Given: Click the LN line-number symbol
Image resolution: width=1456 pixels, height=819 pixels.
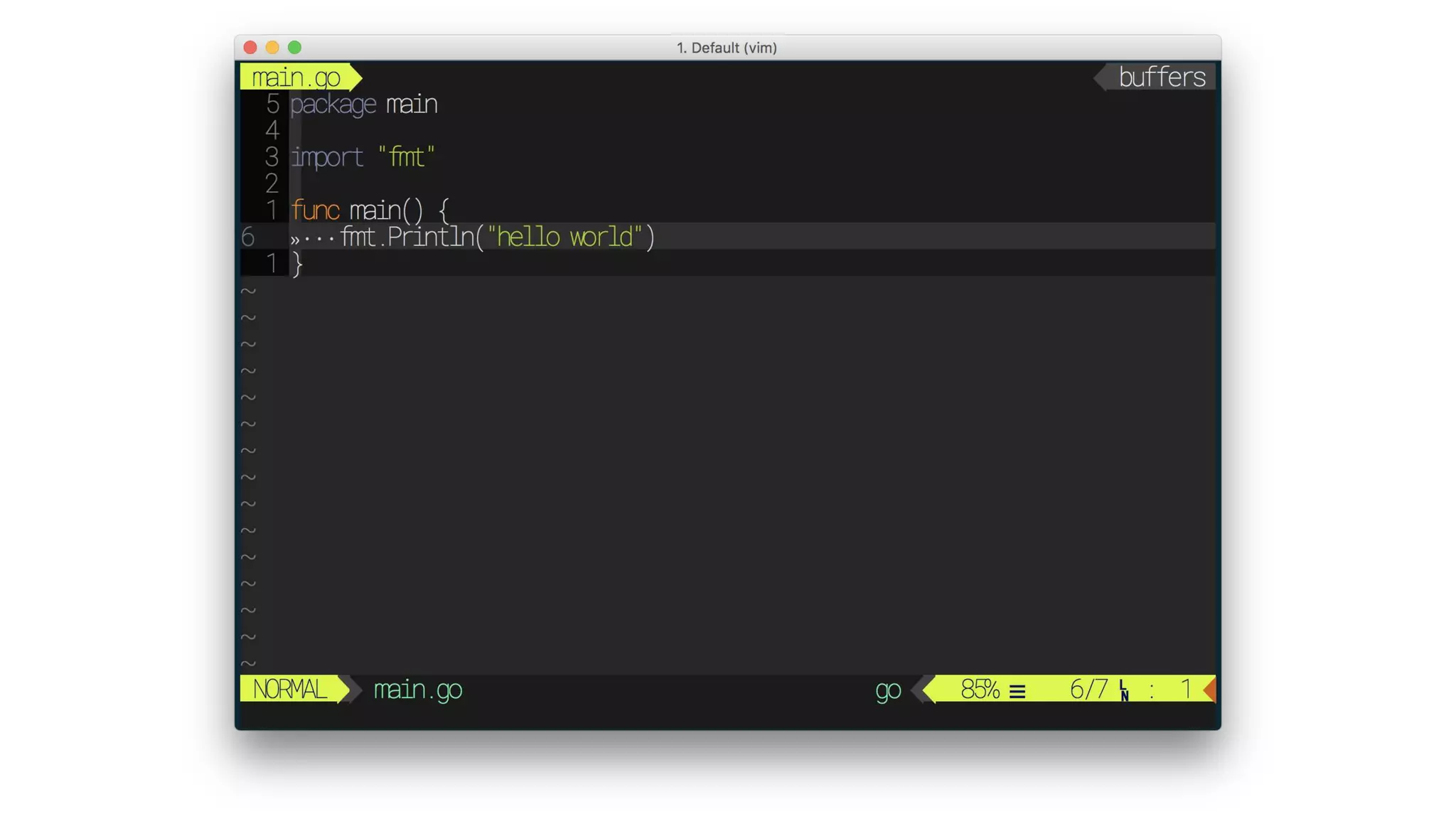Looking at the screenshot, I should (1123, 690).
